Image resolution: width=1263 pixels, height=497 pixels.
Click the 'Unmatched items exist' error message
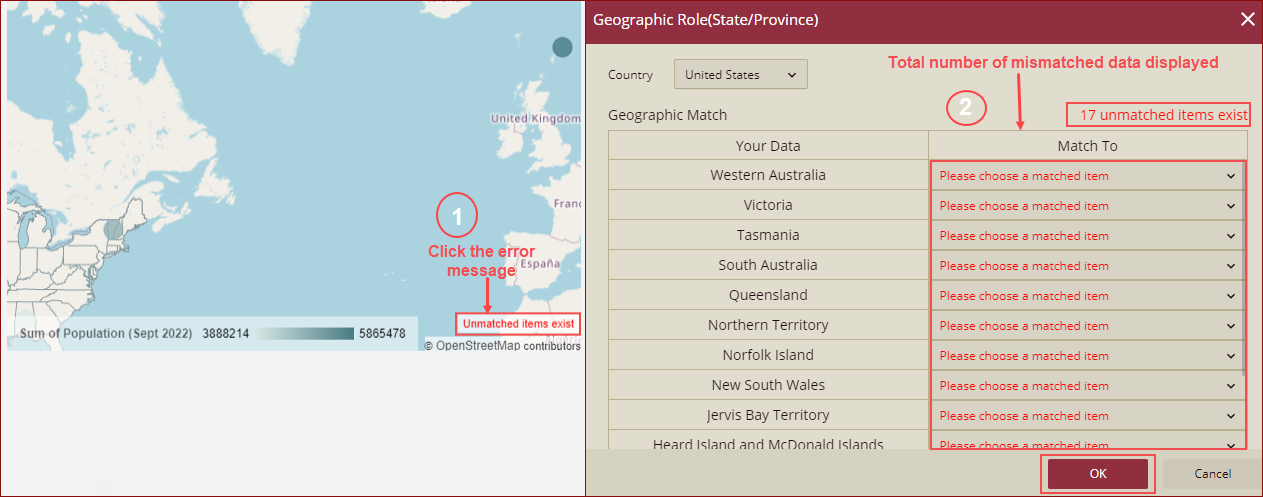(x=518, y=324)
